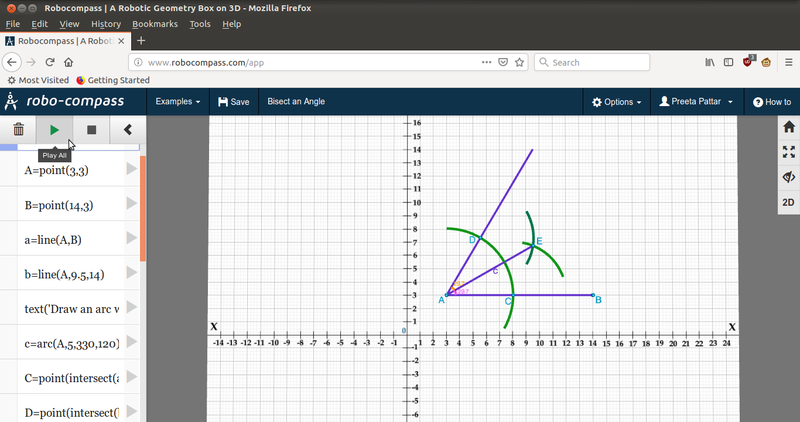Go to browser home page

click(x=68, y=62)
